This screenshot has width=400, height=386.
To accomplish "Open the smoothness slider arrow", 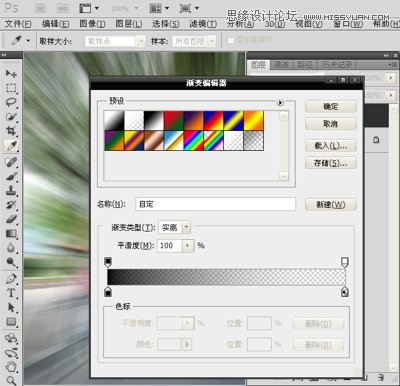I will [x=188, y=246].
